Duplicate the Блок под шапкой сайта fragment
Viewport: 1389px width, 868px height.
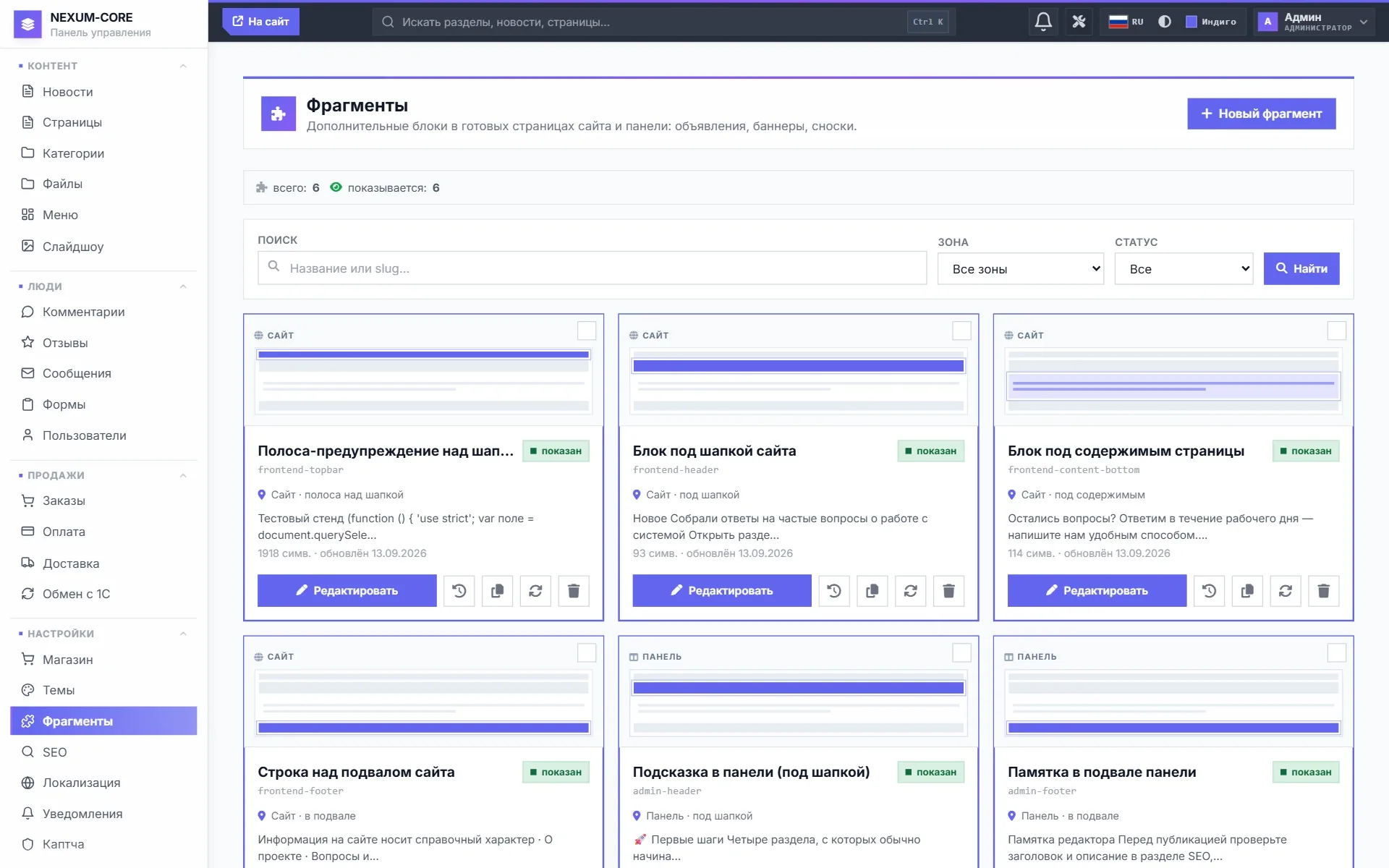(x=872, y=591)
